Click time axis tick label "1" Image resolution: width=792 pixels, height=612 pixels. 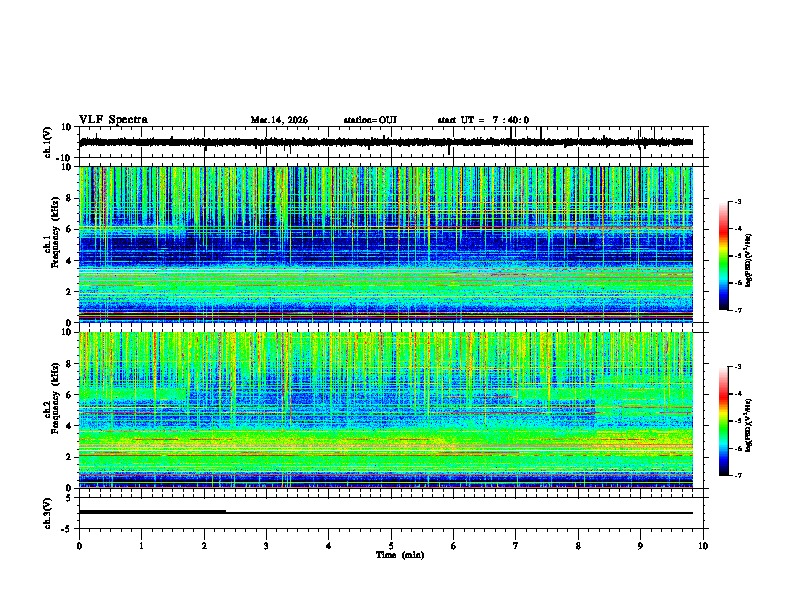pos(141,546)
